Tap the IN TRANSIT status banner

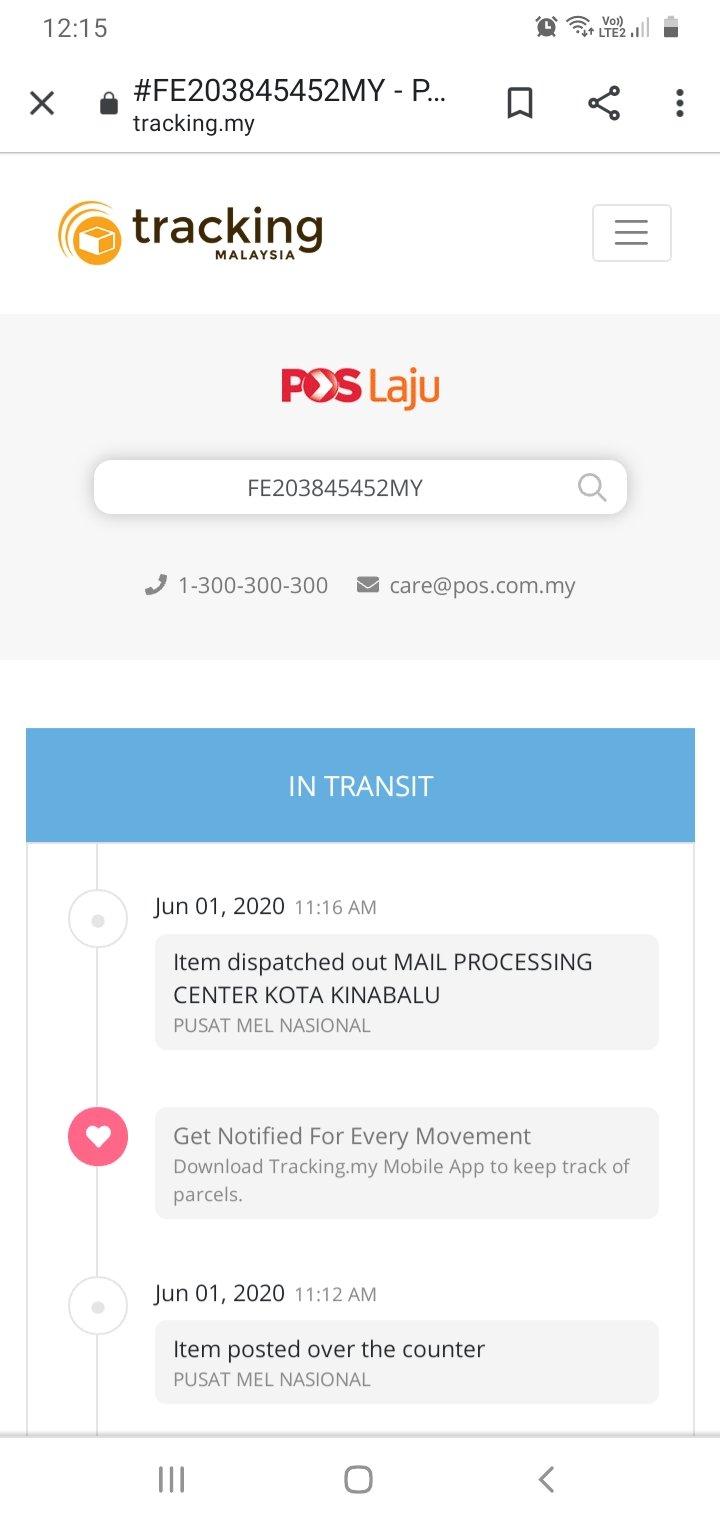[360, 785]
